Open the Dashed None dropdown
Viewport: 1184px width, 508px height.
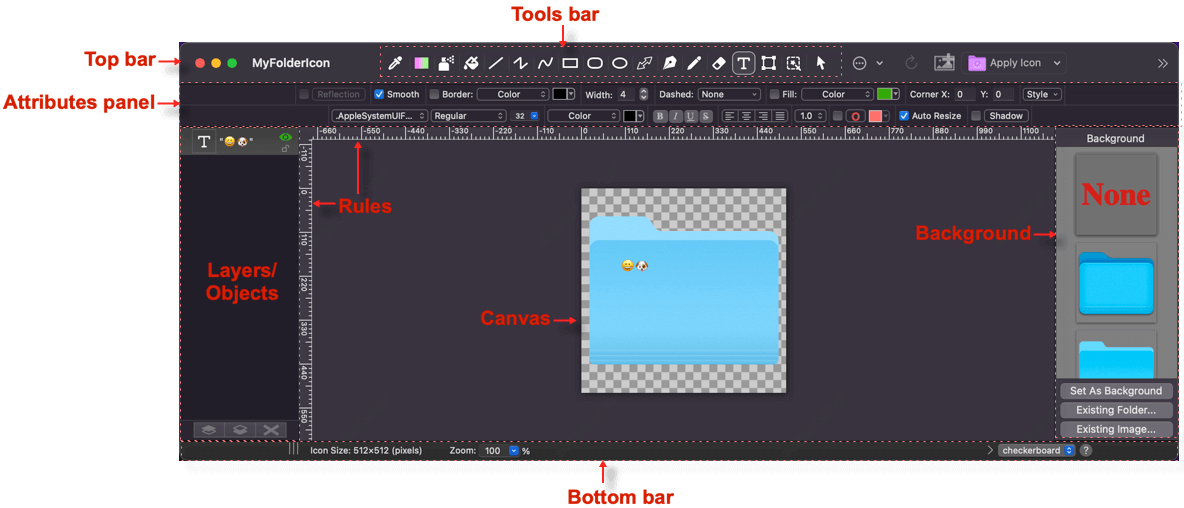[x=729, y=94]
